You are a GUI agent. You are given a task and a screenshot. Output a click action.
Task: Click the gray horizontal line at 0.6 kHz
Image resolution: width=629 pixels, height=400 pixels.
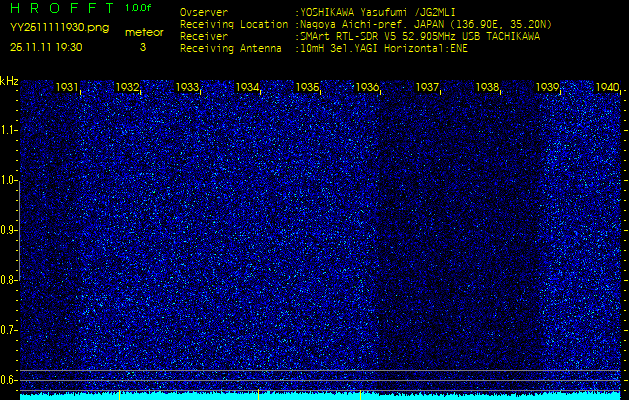[x=320, y=380]
